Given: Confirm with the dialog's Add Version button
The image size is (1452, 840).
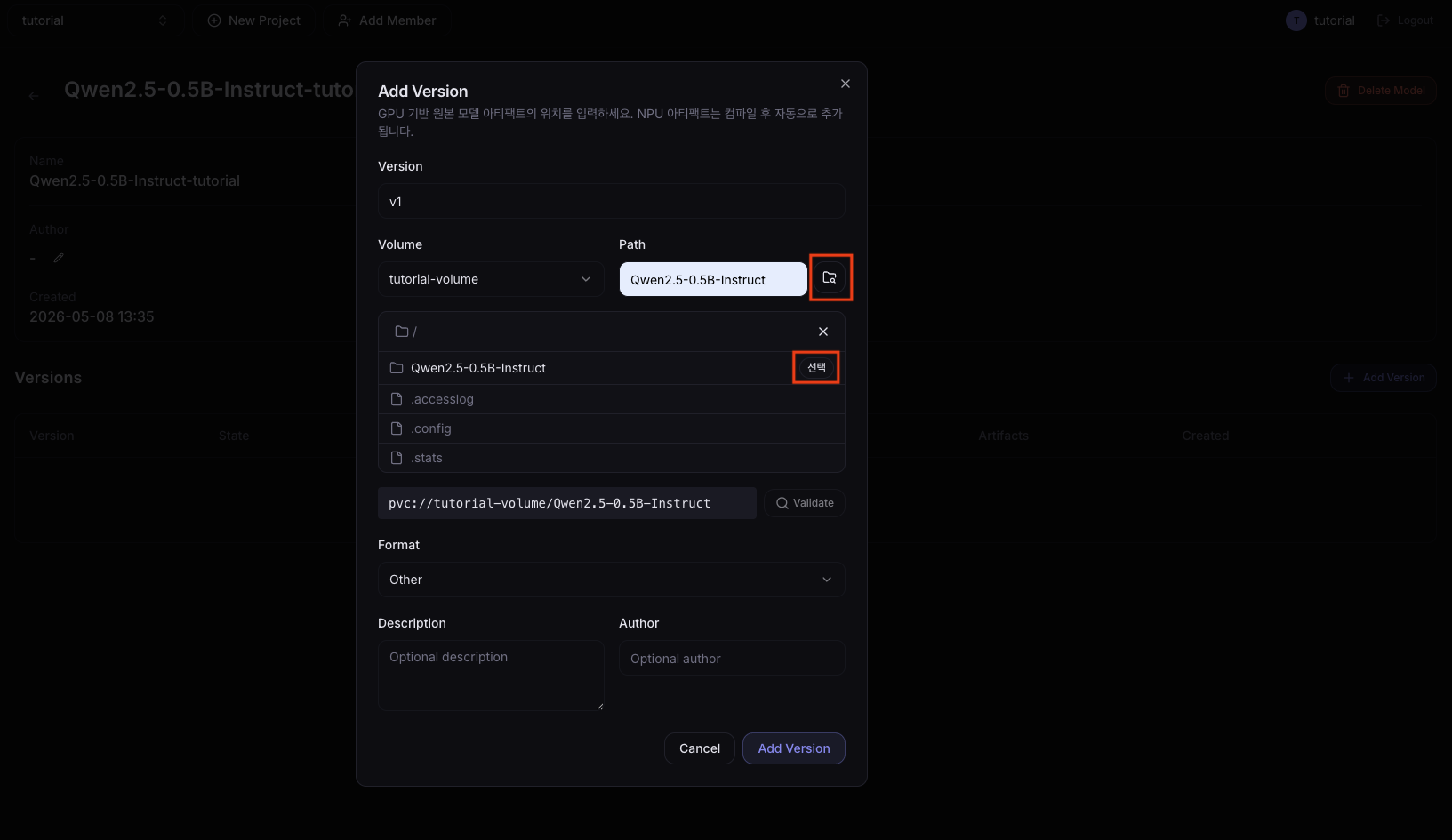Looking at the screenshot, I should click(794, 748).
